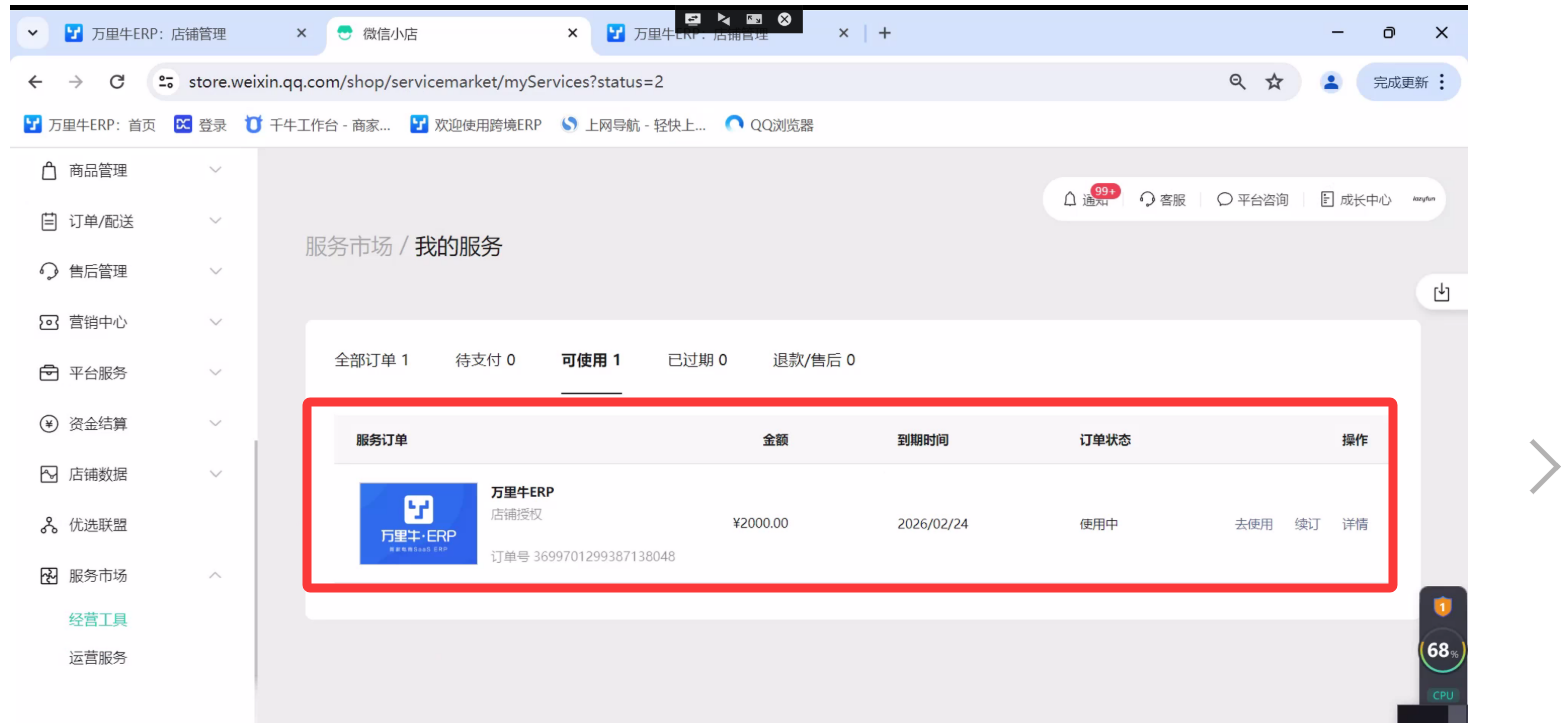
Task: Switch to the 微信小店 browser tab
Action: (457, 33)
